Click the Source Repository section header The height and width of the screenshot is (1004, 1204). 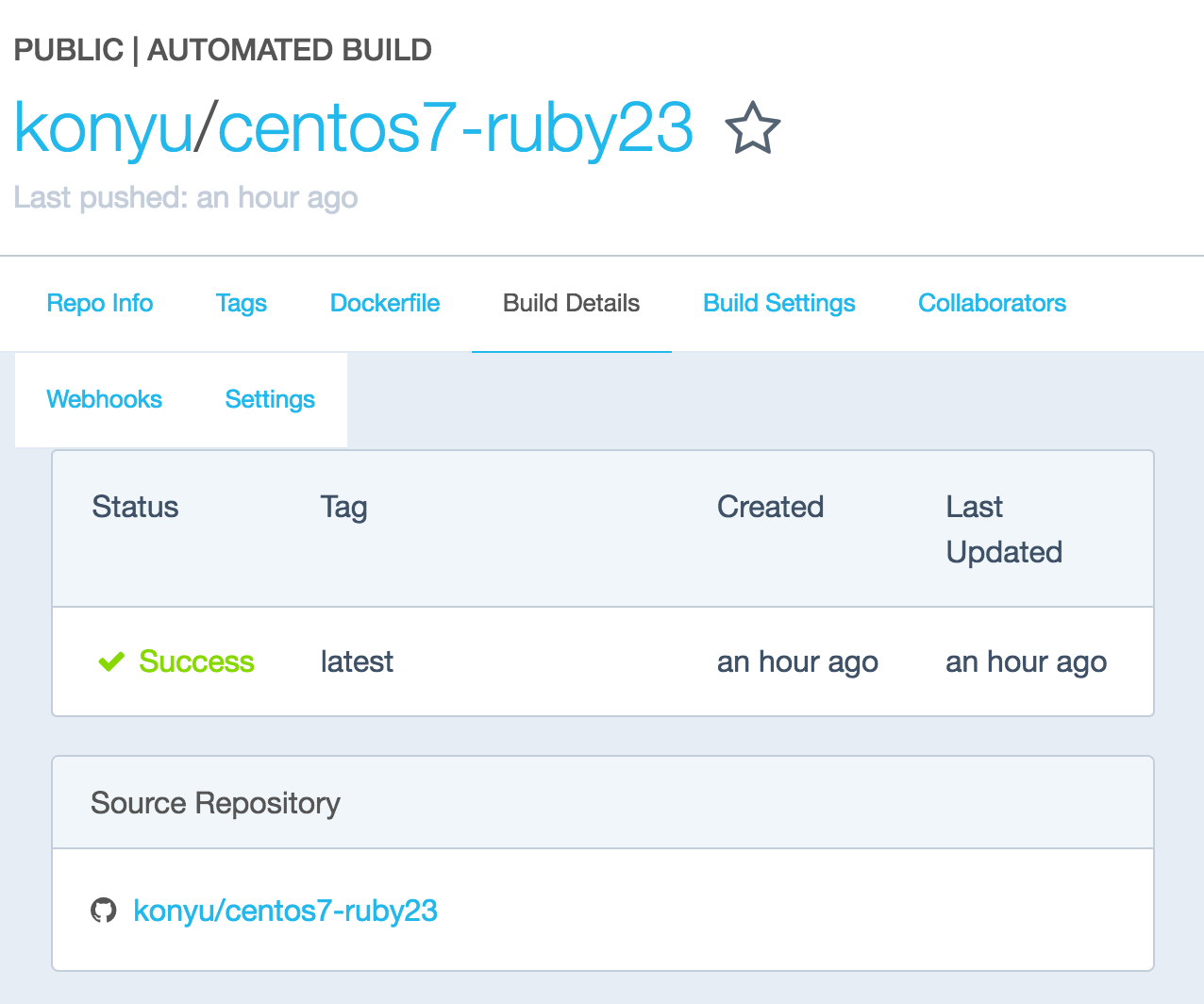pyautogui.click(x=215, y=803)
